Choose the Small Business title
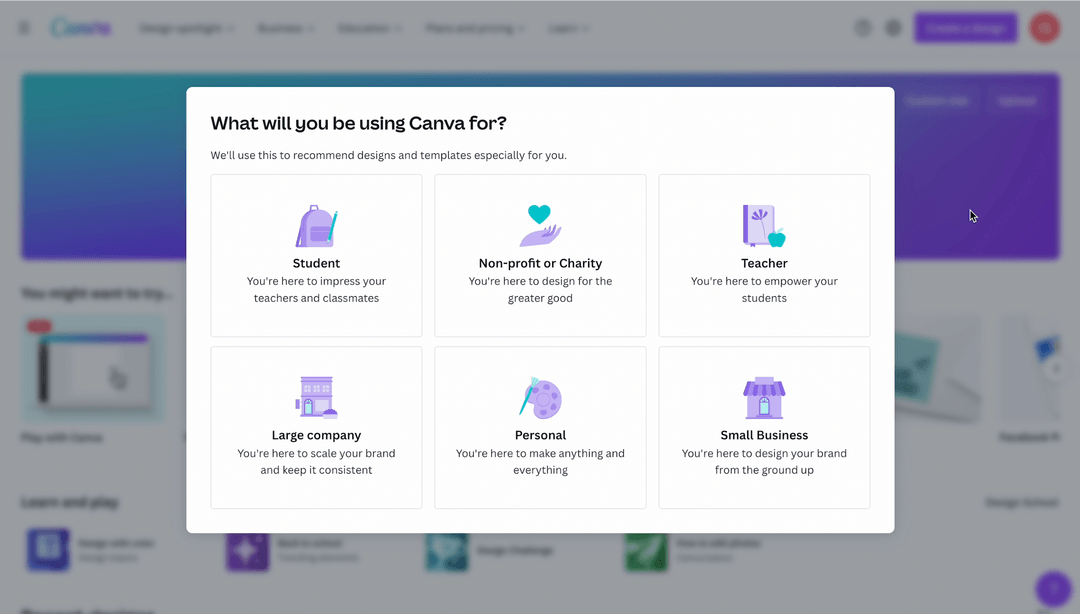Image resolution: width=1080 pixels, height=614 pixels. tap(764, 436)
